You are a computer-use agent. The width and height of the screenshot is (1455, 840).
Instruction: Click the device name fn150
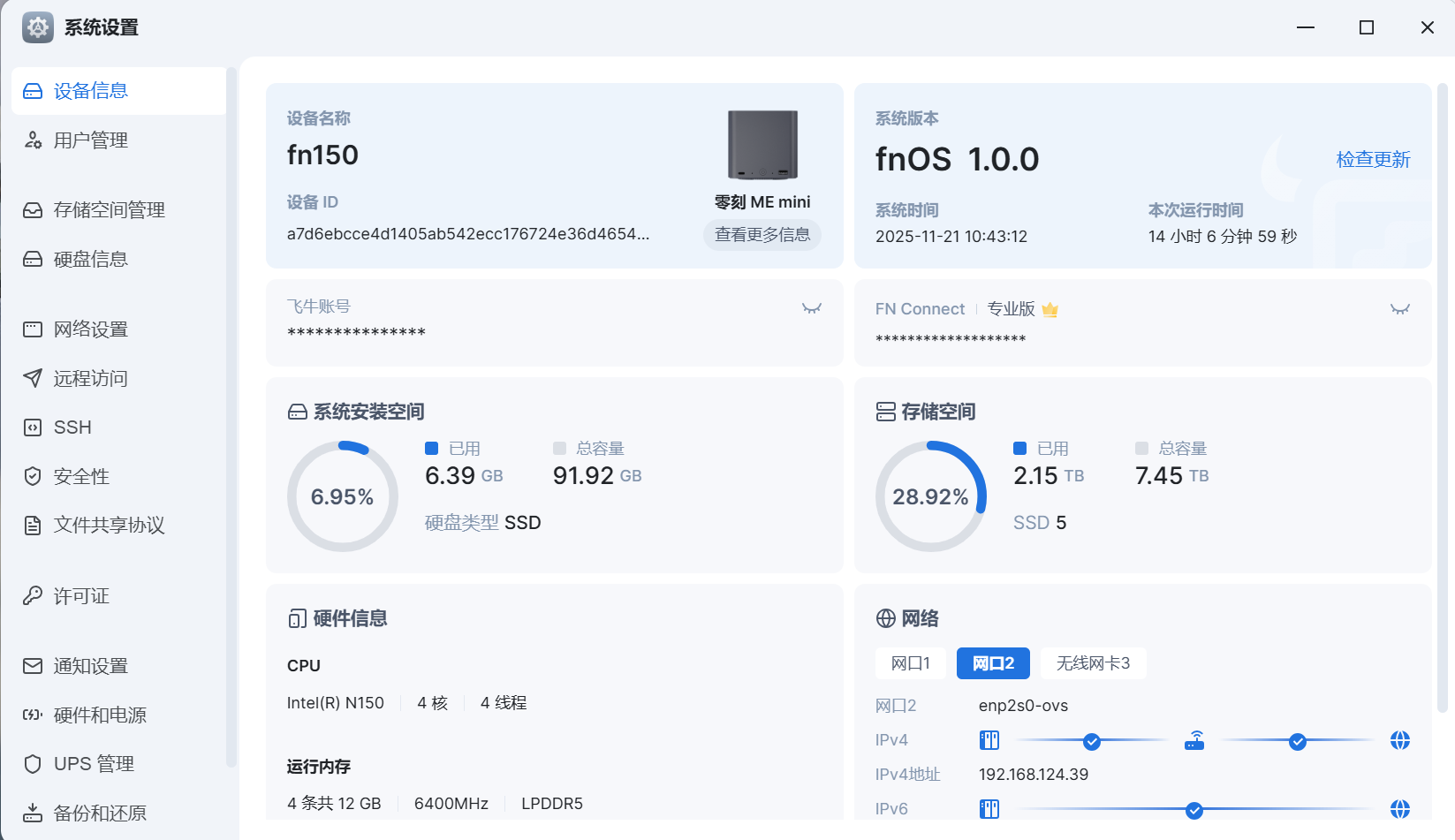(x=322, y=155)
